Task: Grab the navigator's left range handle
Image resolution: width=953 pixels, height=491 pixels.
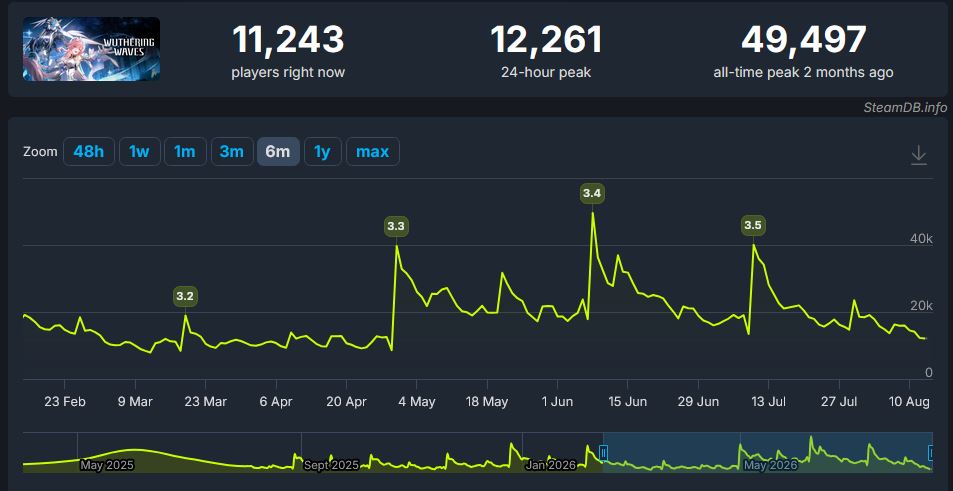Action: point(604,452)
